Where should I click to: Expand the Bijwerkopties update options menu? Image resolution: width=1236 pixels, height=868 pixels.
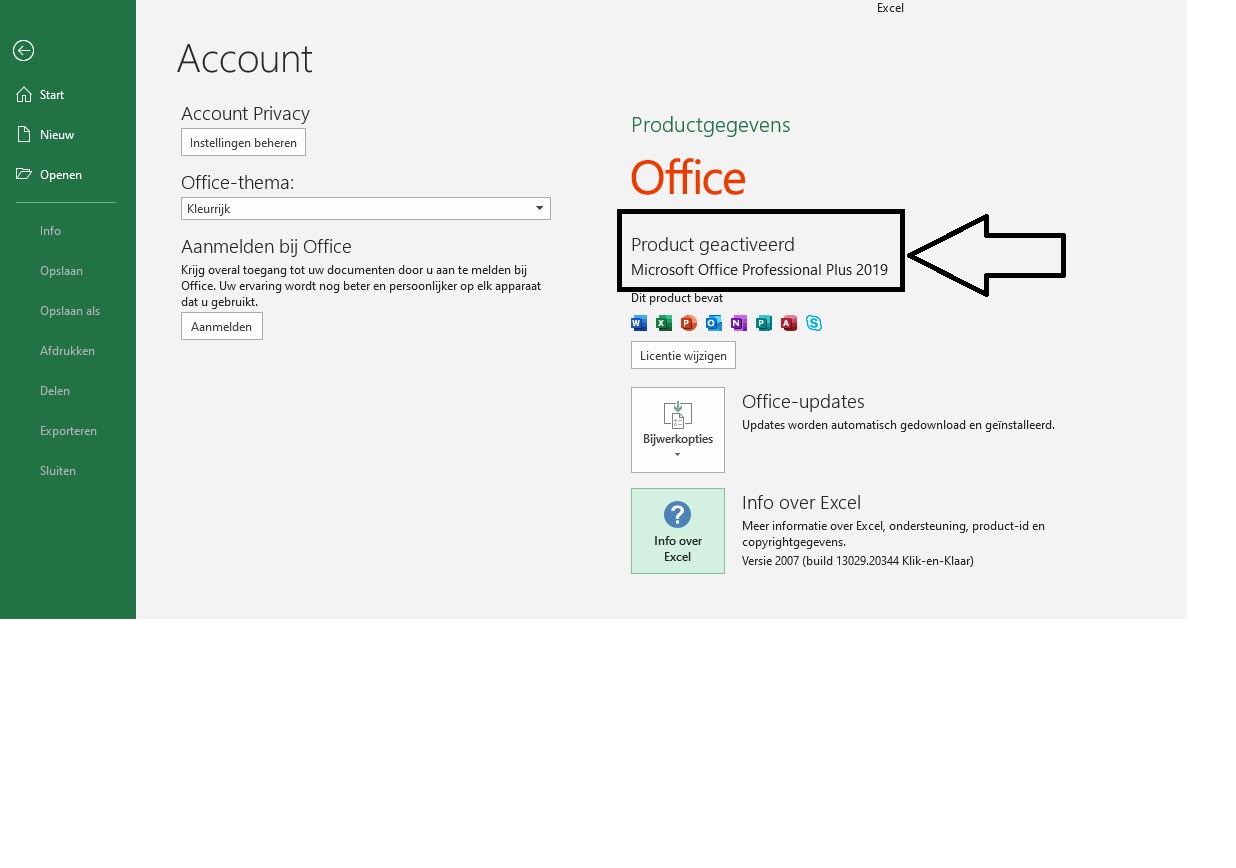678,430
